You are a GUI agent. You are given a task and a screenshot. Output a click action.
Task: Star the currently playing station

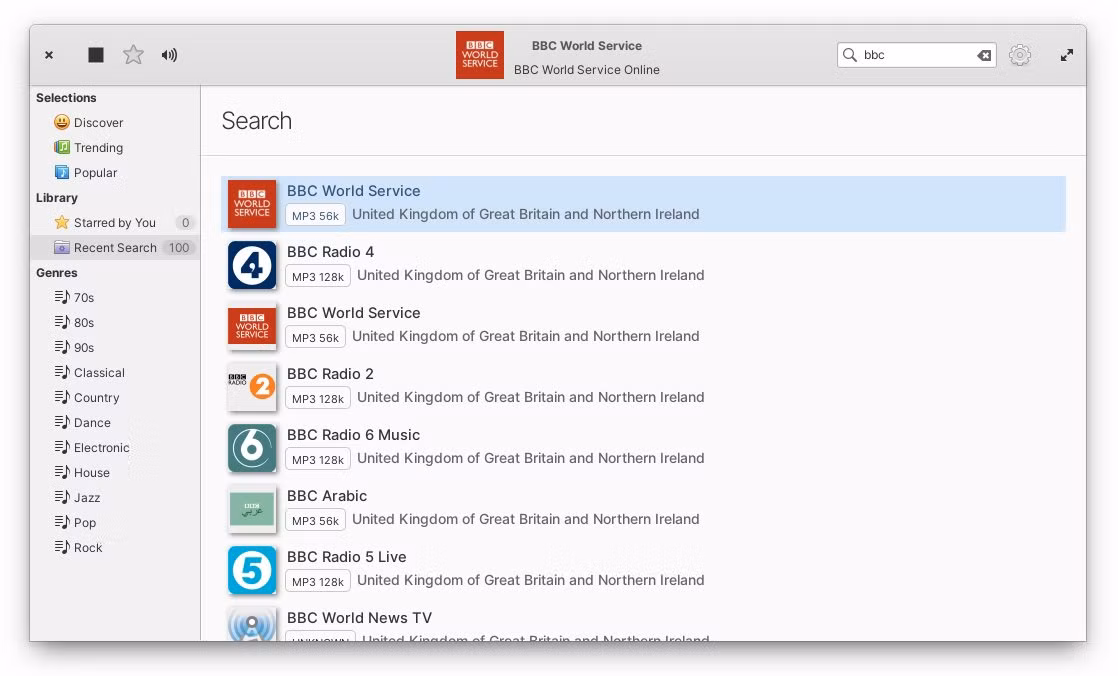pyautogui.click(x=133, y=55)
